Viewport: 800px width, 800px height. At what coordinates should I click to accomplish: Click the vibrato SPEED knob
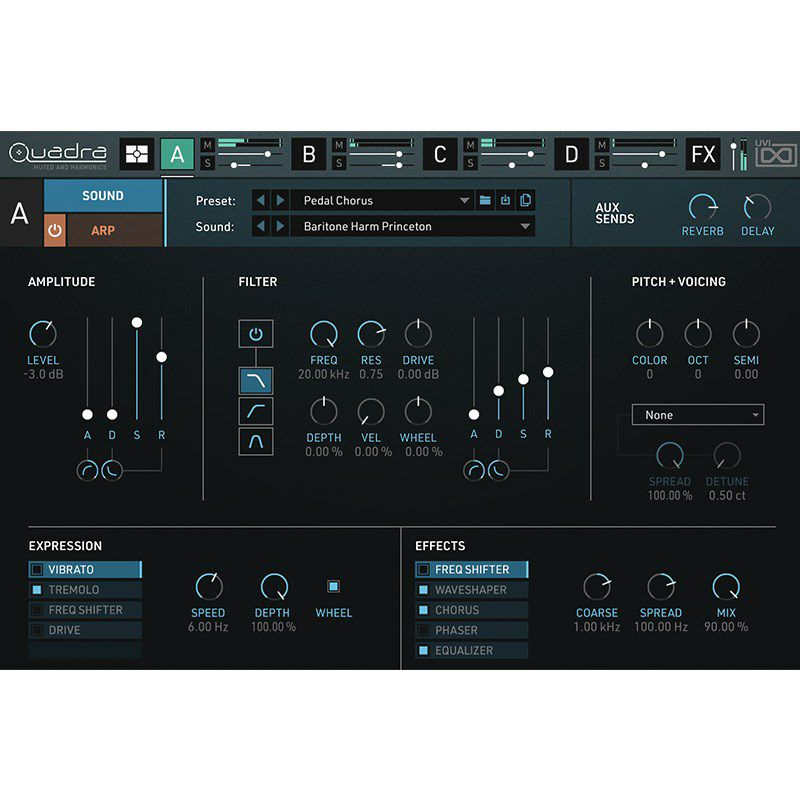click(x=209, y=587)
